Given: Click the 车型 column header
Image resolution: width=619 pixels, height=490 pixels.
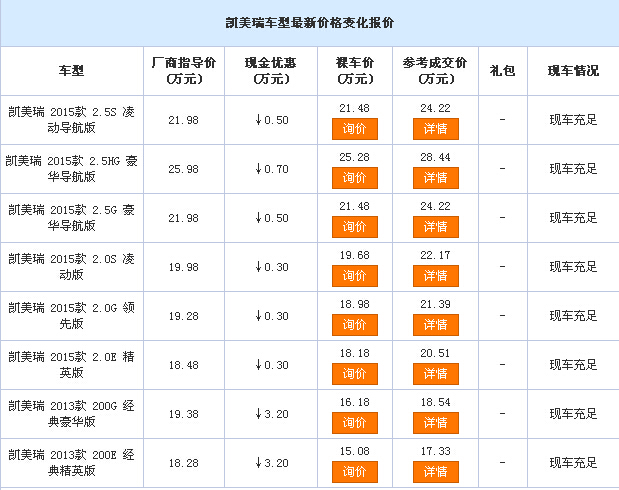Looking at the screenshot, I should coord(71,71).
